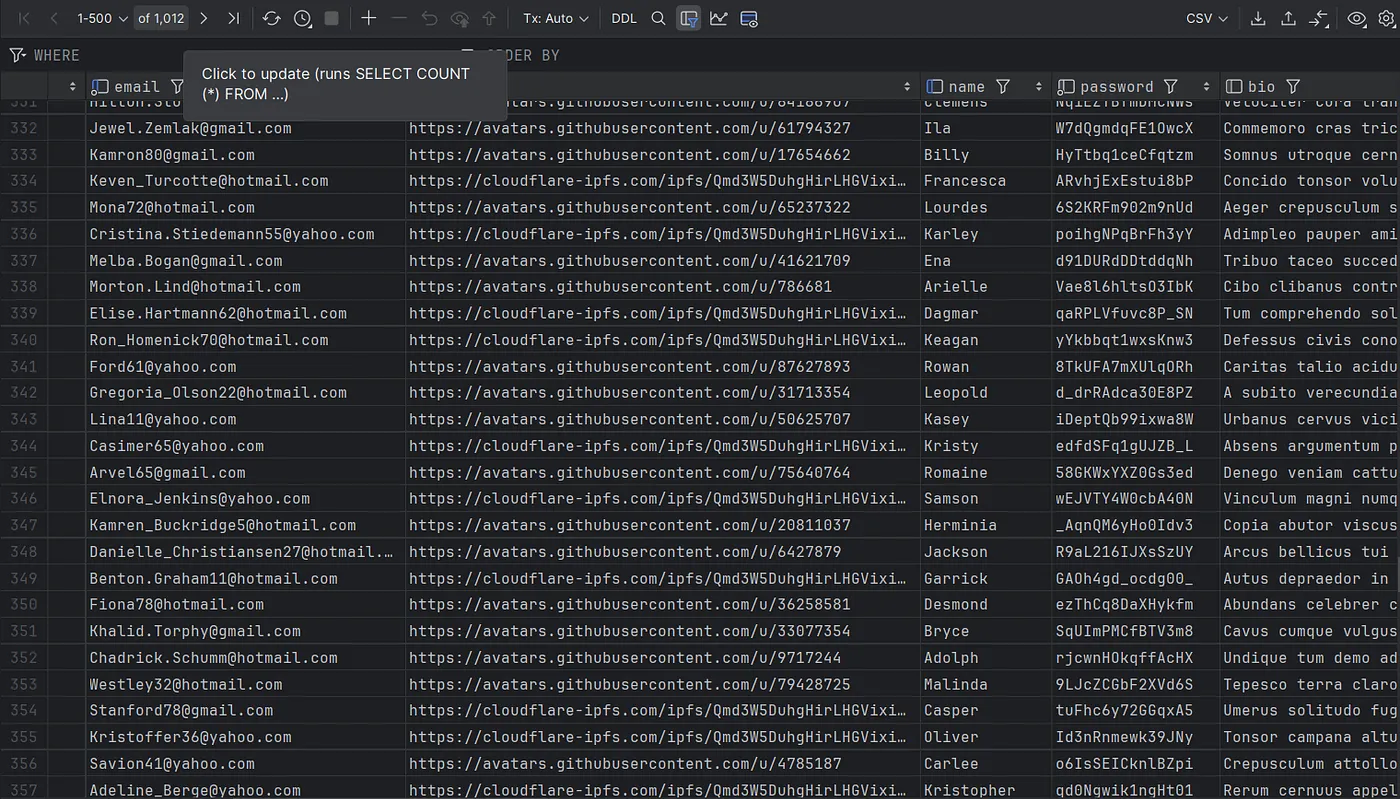Image resolution: width=1400 pixels, height=799 pixels.
Task: Select the bio cell starting 'Defessus civis'
Action: coord(1310,340)
